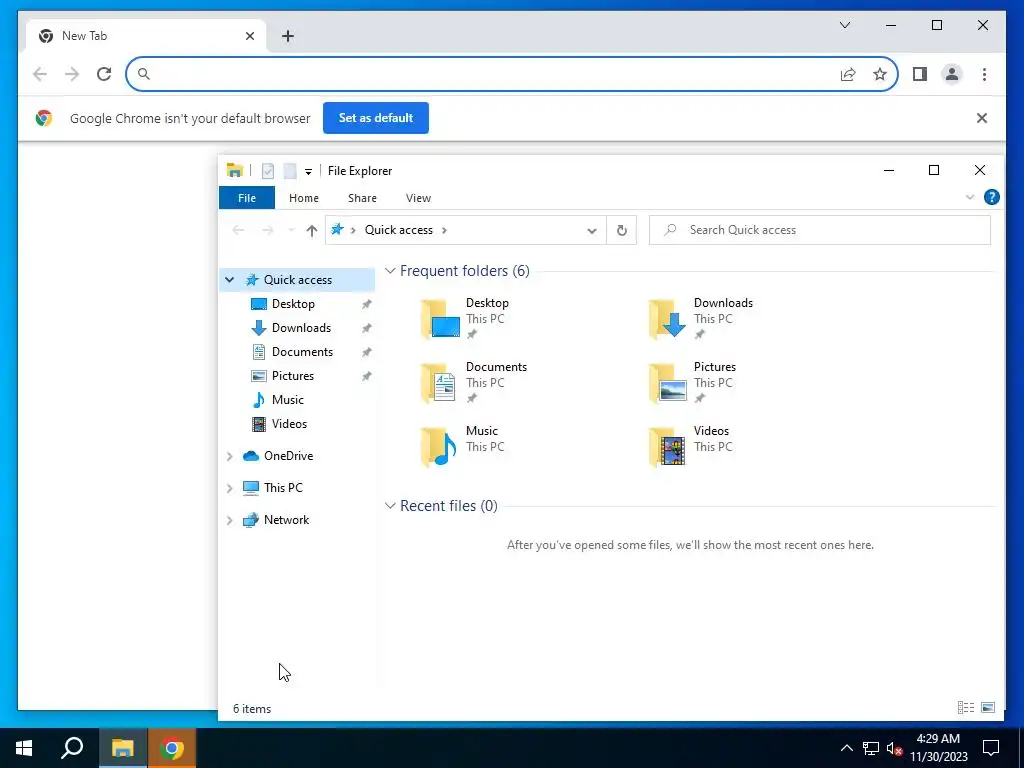The image size is (1024, 768).
Task: Click File Explorer on the taskbar
Action: point(122,748)
